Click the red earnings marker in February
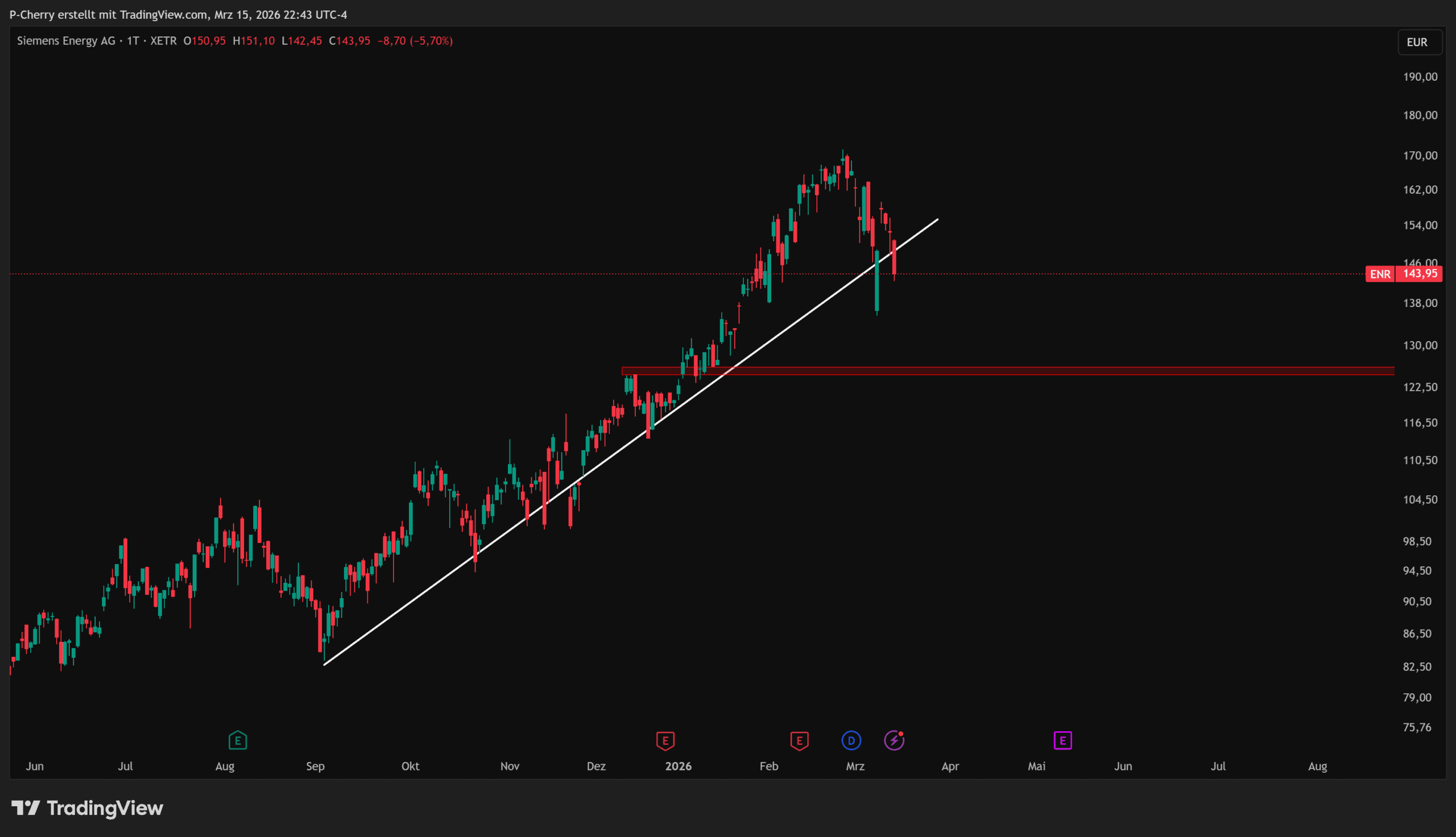This screenshot has height=837, width=1456. pos(799,740)
